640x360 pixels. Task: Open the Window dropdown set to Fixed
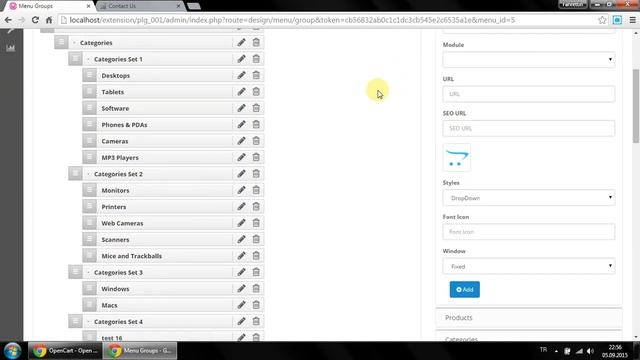click(x=529, y=266)
